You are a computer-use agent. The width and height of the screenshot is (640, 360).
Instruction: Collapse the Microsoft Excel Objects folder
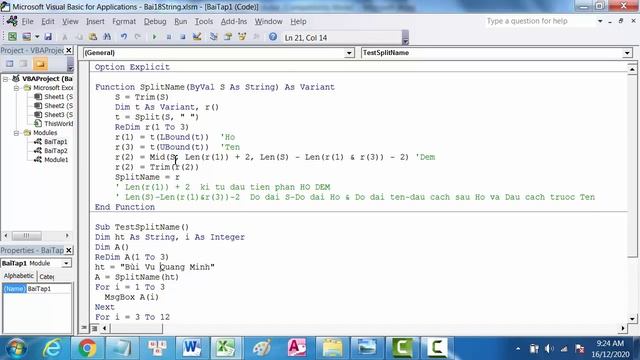[16, 88]
